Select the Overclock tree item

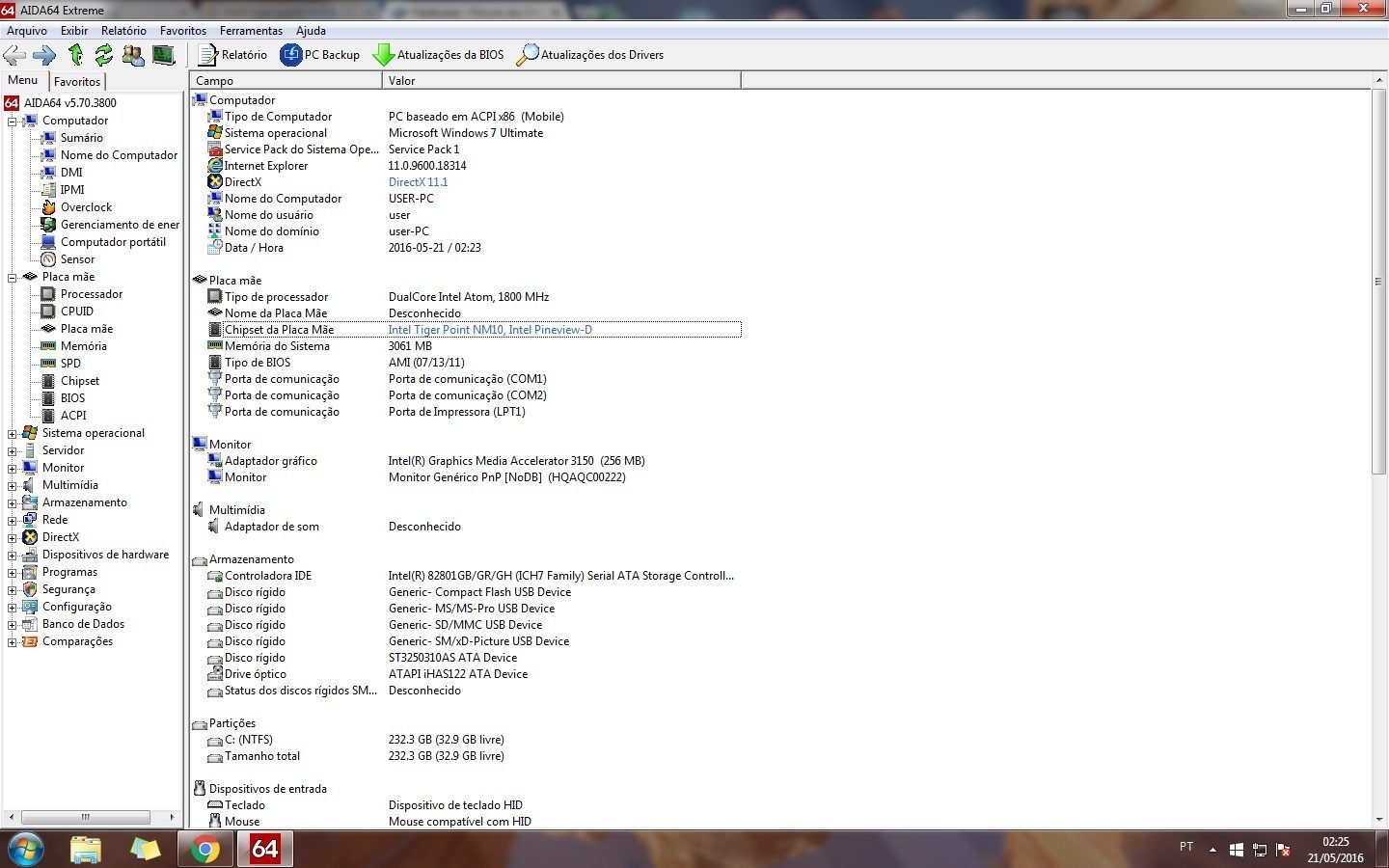[87, 207]
